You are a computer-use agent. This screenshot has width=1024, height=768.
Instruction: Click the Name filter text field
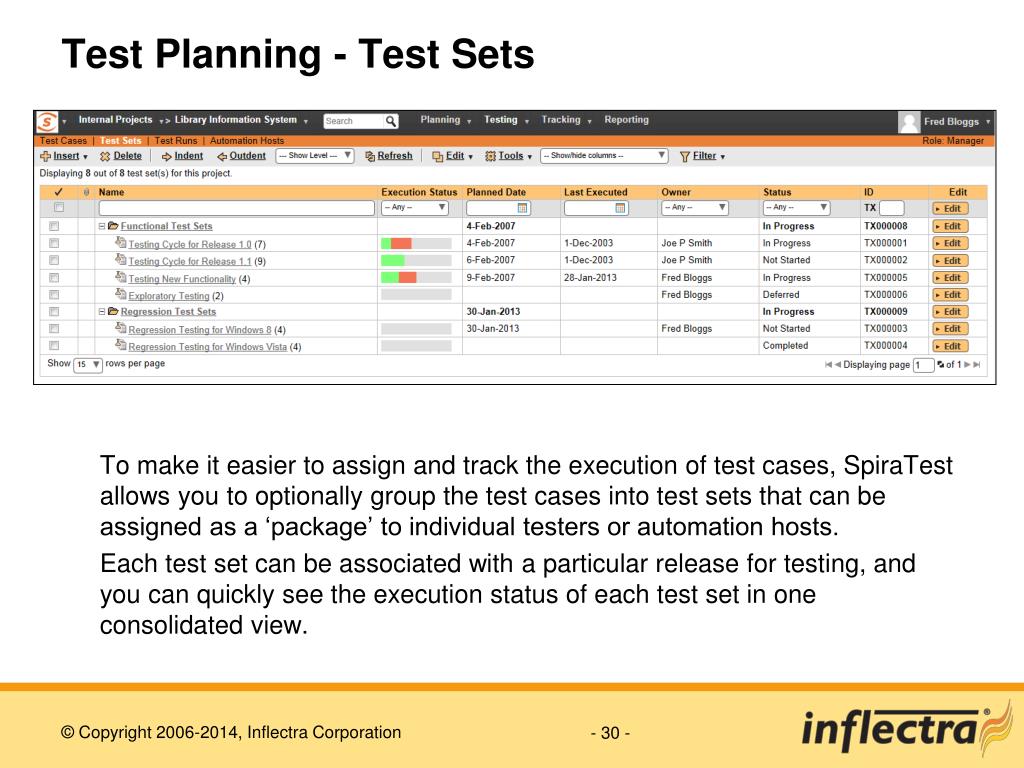236,208
